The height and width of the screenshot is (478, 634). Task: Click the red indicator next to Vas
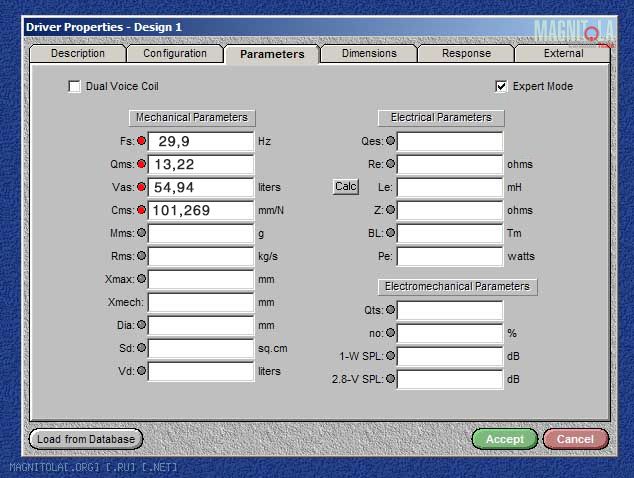[x=141, y=187]
